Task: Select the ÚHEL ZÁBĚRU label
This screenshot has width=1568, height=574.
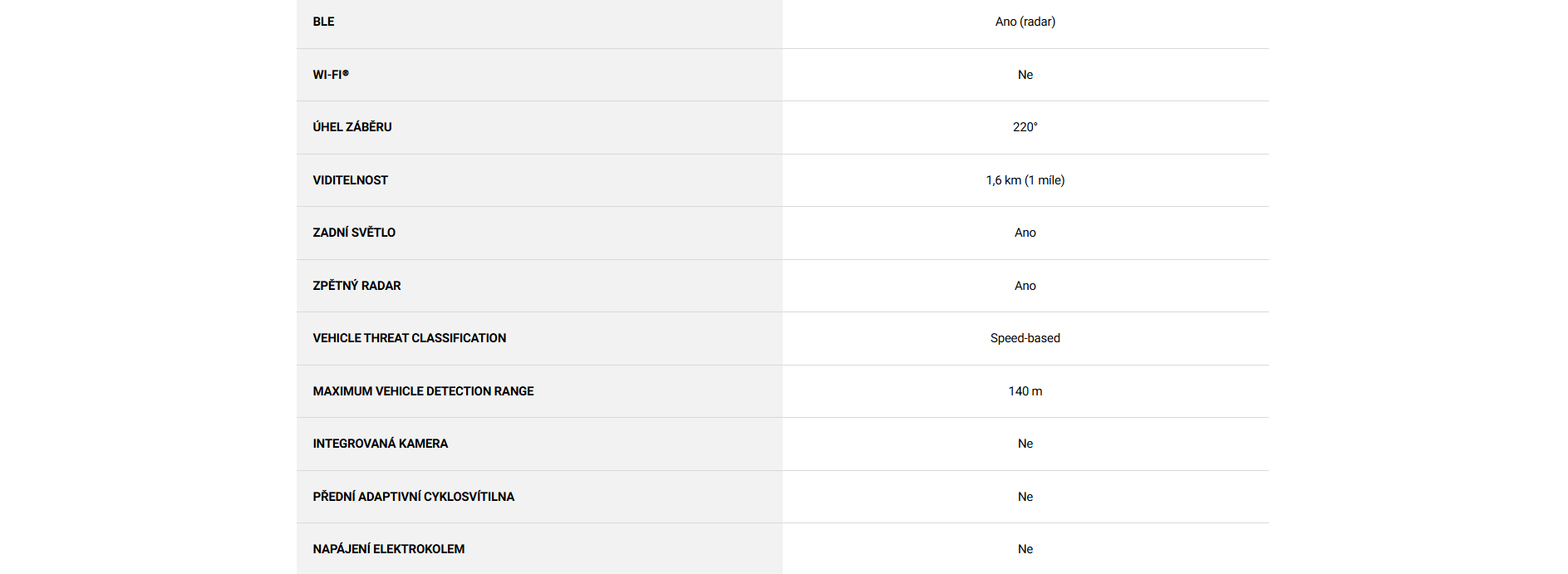Action: pyautogui.click(x=351, y=127)
